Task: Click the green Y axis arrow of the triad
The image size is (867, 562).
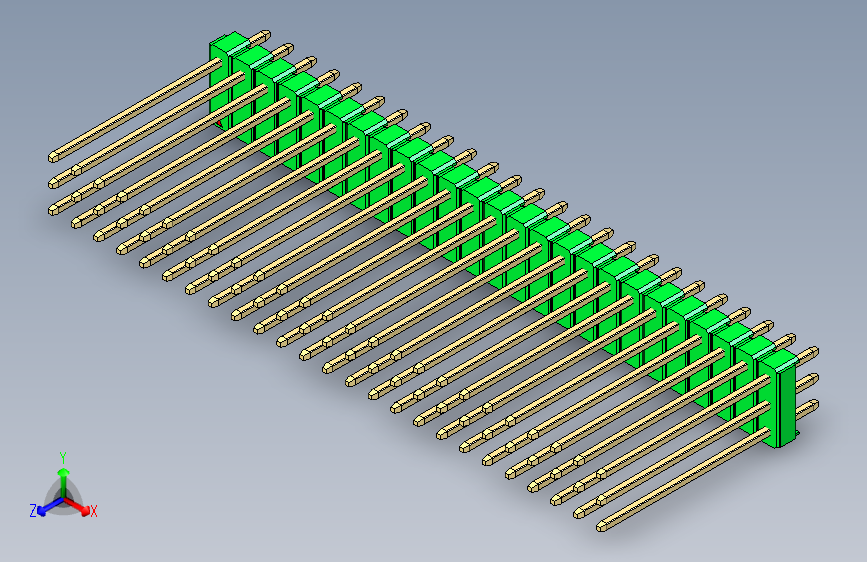Action: pos(64,482)
